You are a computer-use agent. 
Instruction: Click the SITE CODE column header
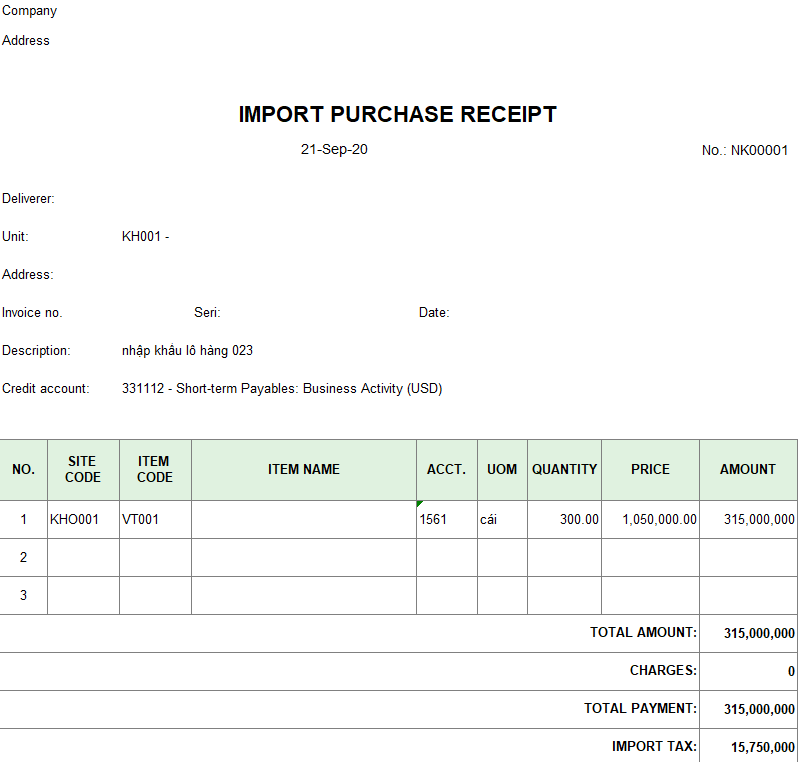[x=83, y=469]
